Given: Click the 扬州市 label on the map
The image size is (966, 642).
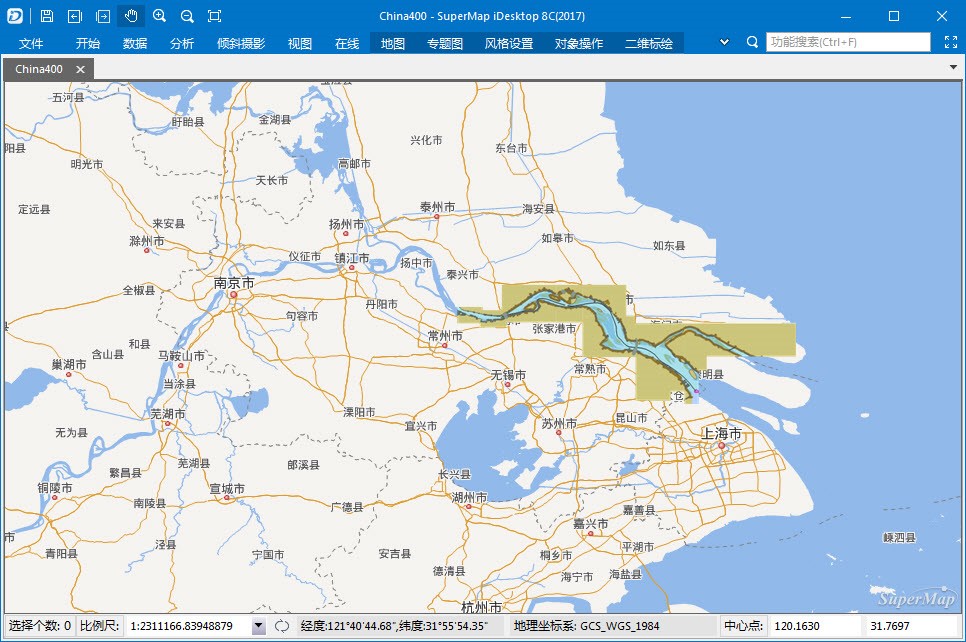Looking at the screenshot, I should click(x=346, y=224).
